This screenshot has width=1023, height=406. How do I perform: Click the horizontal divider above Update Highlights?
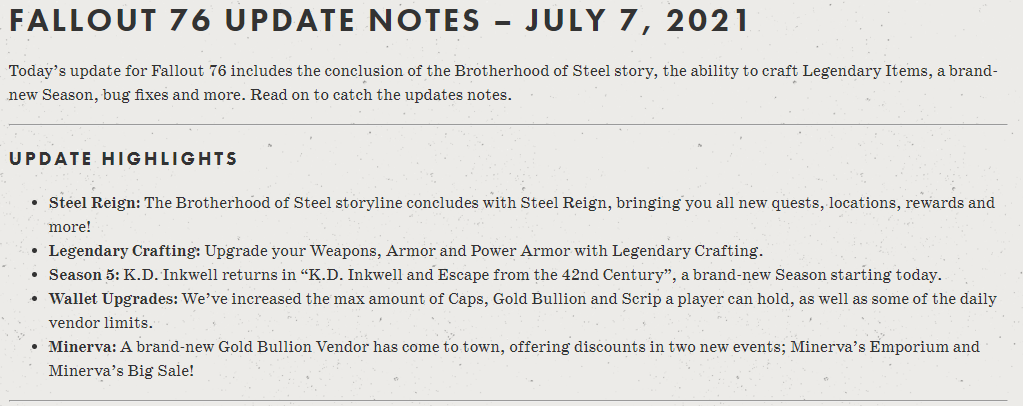[508, 124]
